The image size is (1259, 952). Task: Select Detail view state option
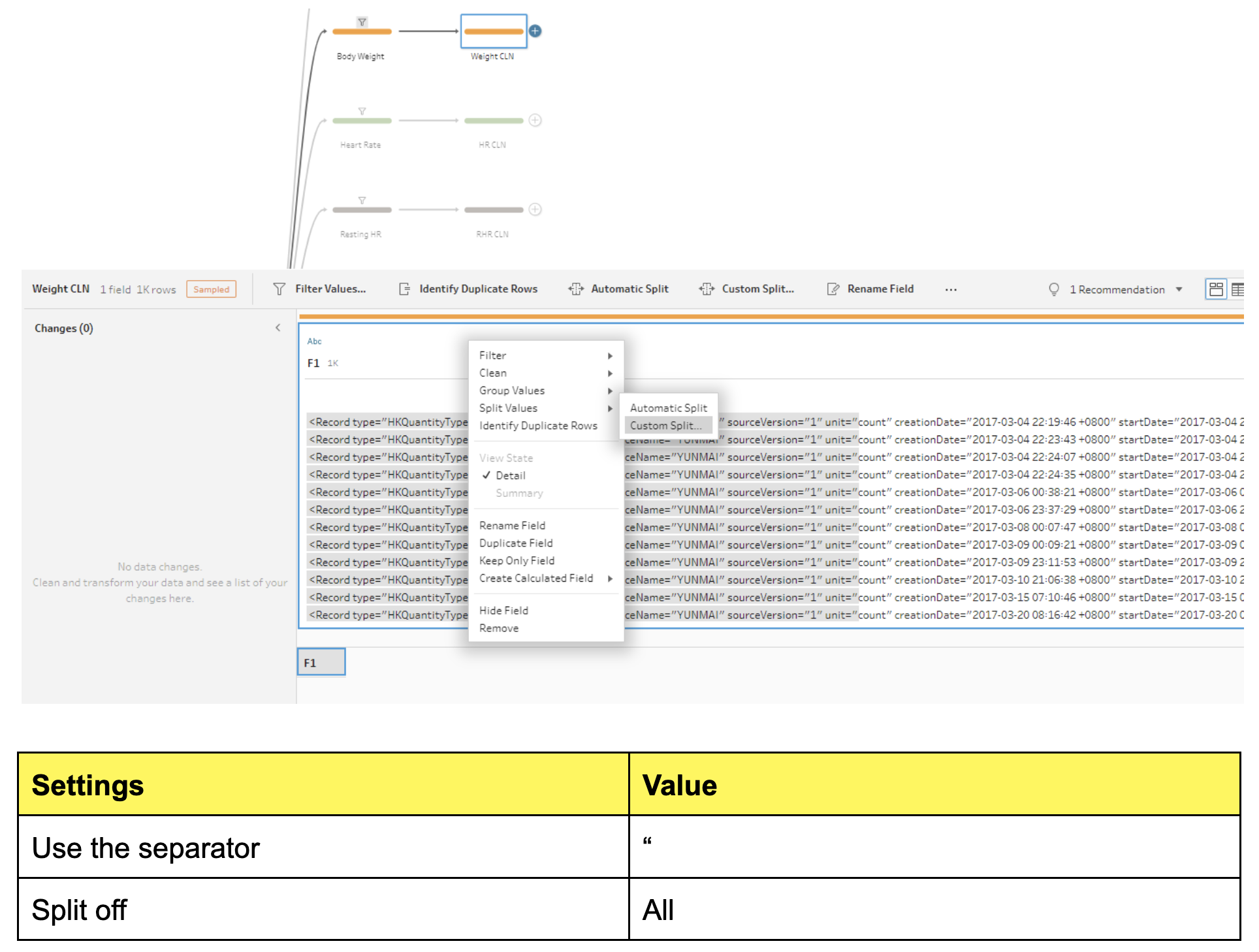click(510, 476)
